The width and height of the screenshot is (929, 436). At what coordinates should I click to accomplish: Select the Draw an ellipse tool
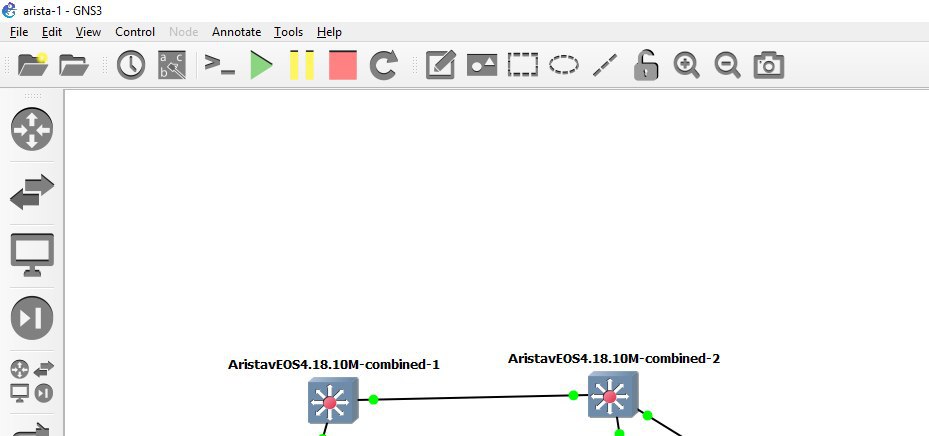tap(564, 65)
